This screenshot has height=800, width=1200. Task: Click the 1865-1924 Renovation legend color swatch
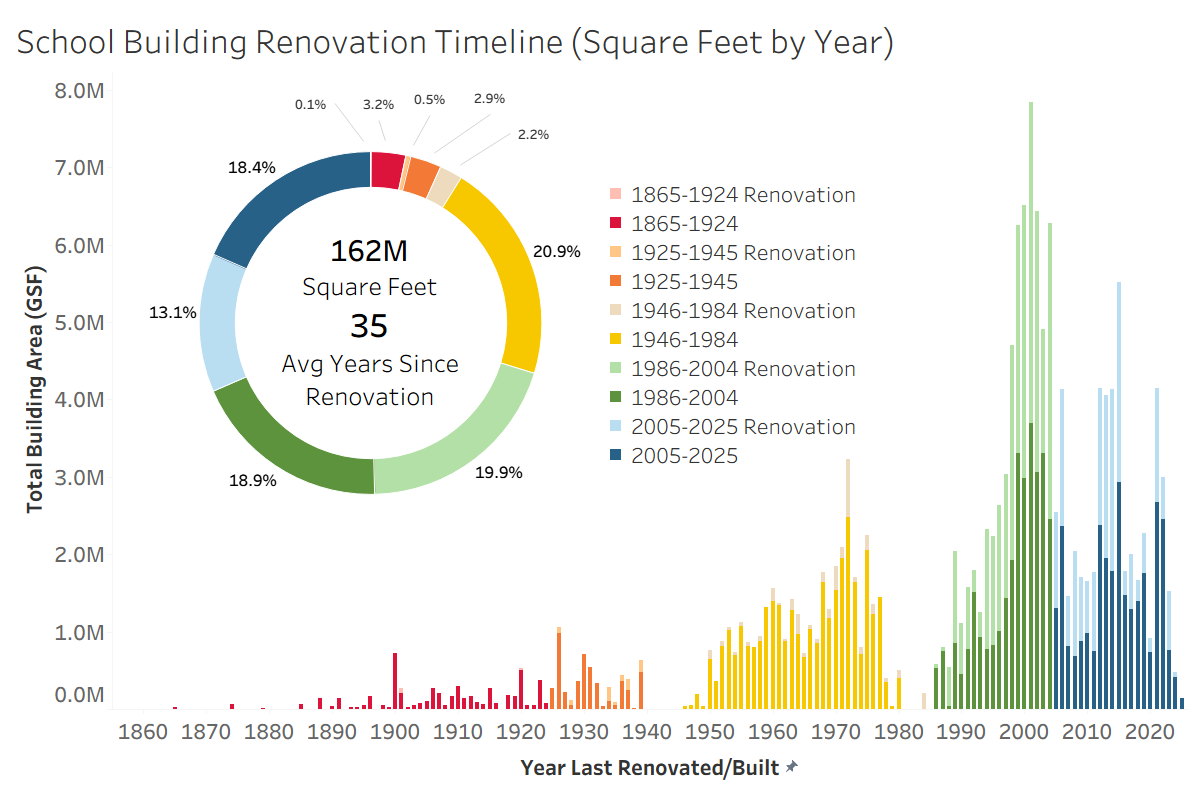616,195
